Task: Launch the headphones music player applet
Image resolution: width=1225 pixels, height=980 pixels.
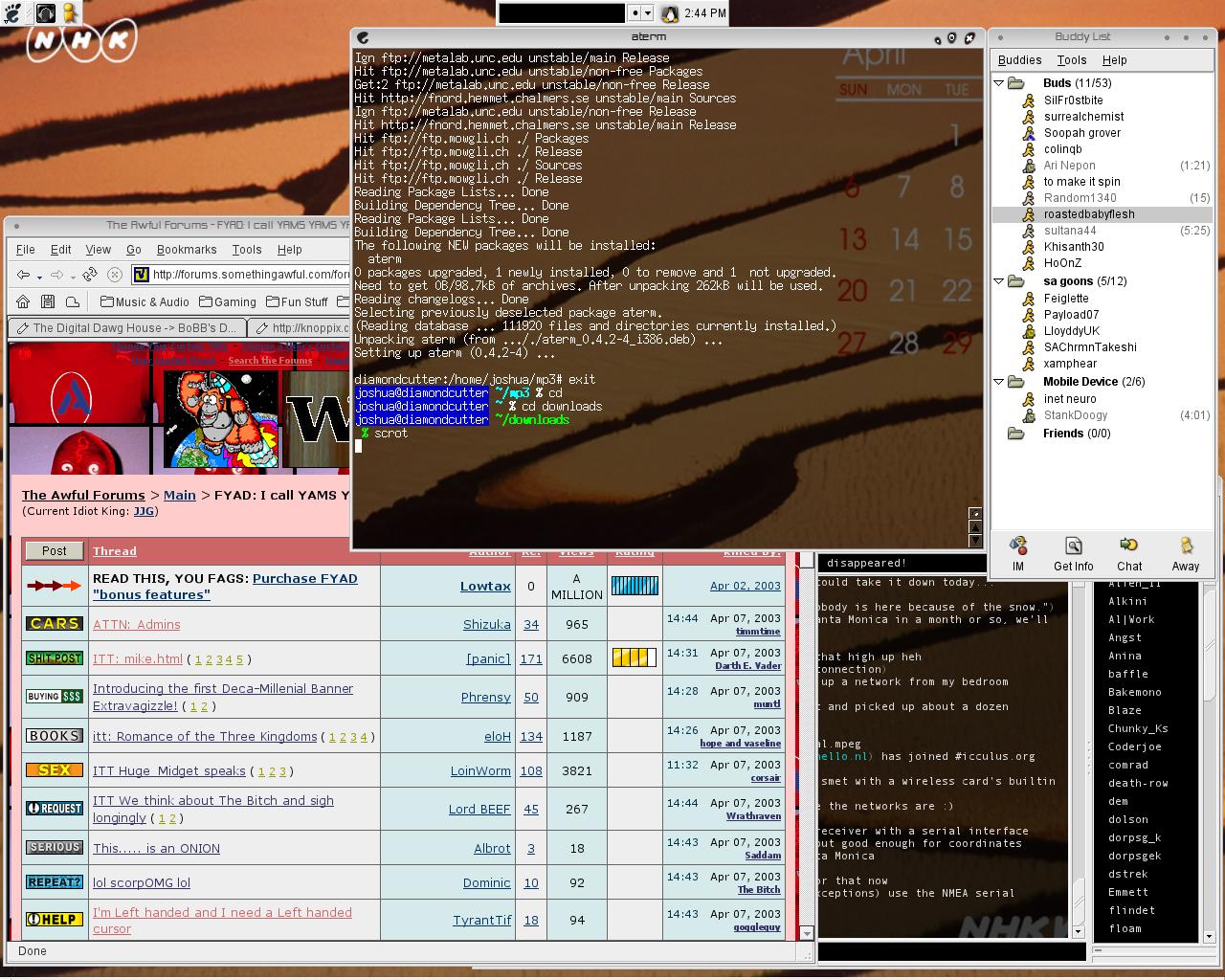Action: click(45, 12)
